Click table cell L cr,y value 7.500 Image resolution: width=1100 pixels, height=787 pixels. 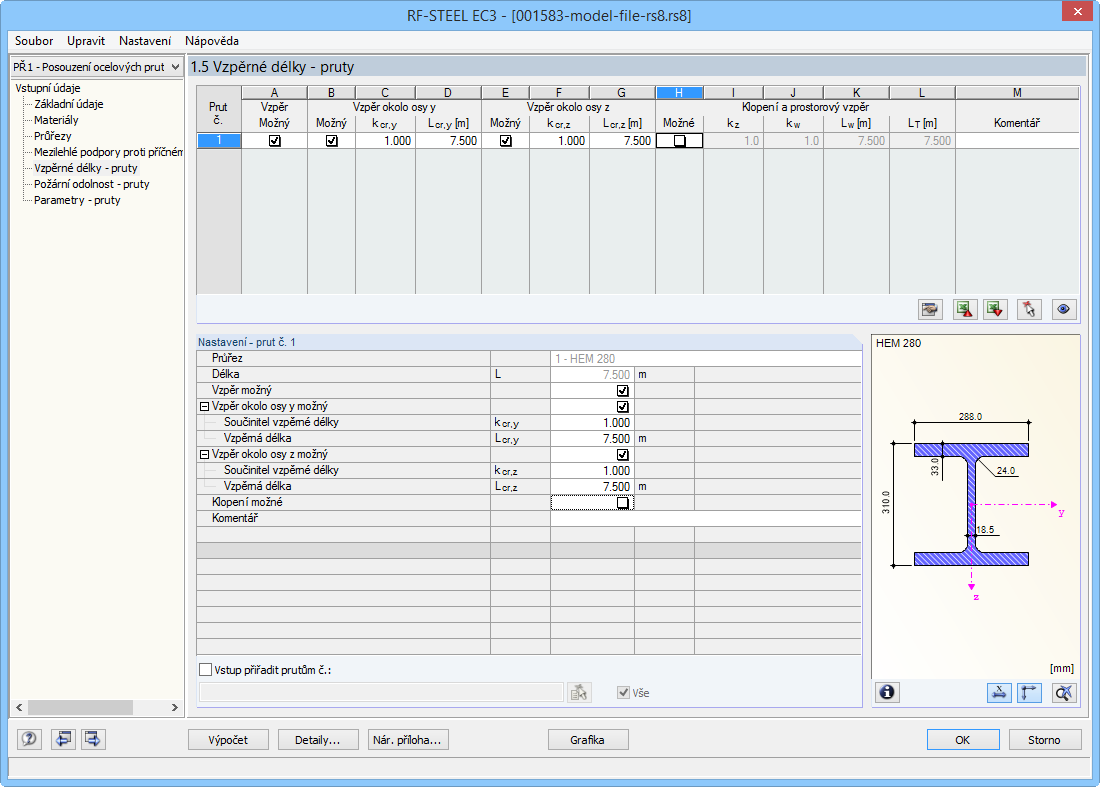(448, 141)
